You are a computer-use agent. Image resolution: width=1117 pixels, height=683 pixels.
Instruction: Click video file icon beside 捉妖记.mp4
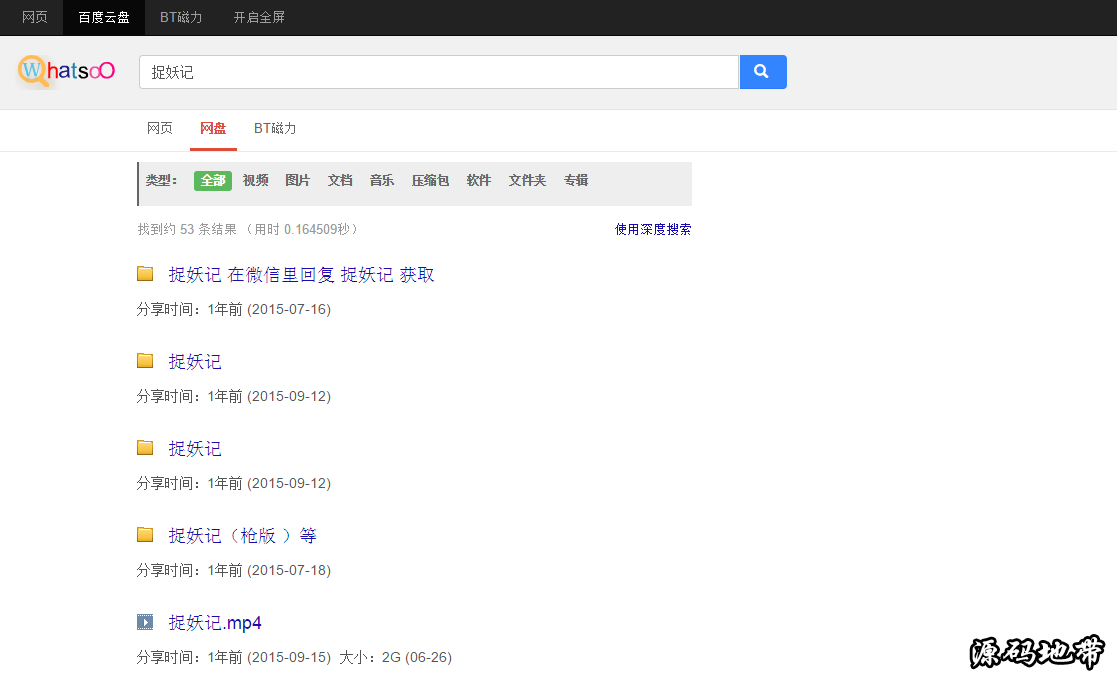(x=145, y=622)
